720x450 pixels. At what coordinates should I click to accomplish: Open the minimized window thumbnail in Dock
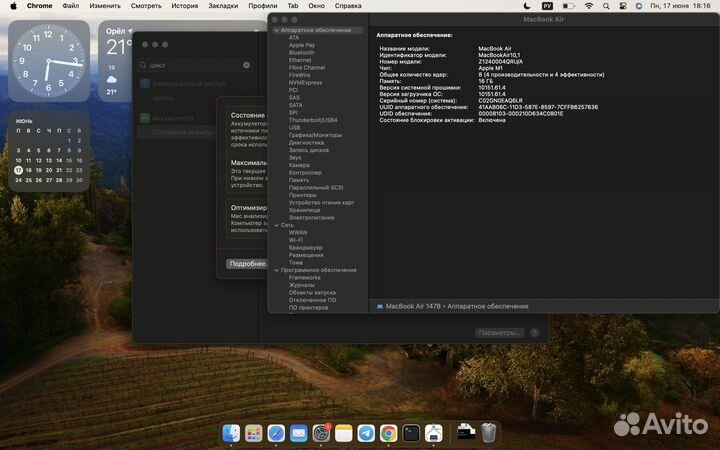click(x=466, y=432)
